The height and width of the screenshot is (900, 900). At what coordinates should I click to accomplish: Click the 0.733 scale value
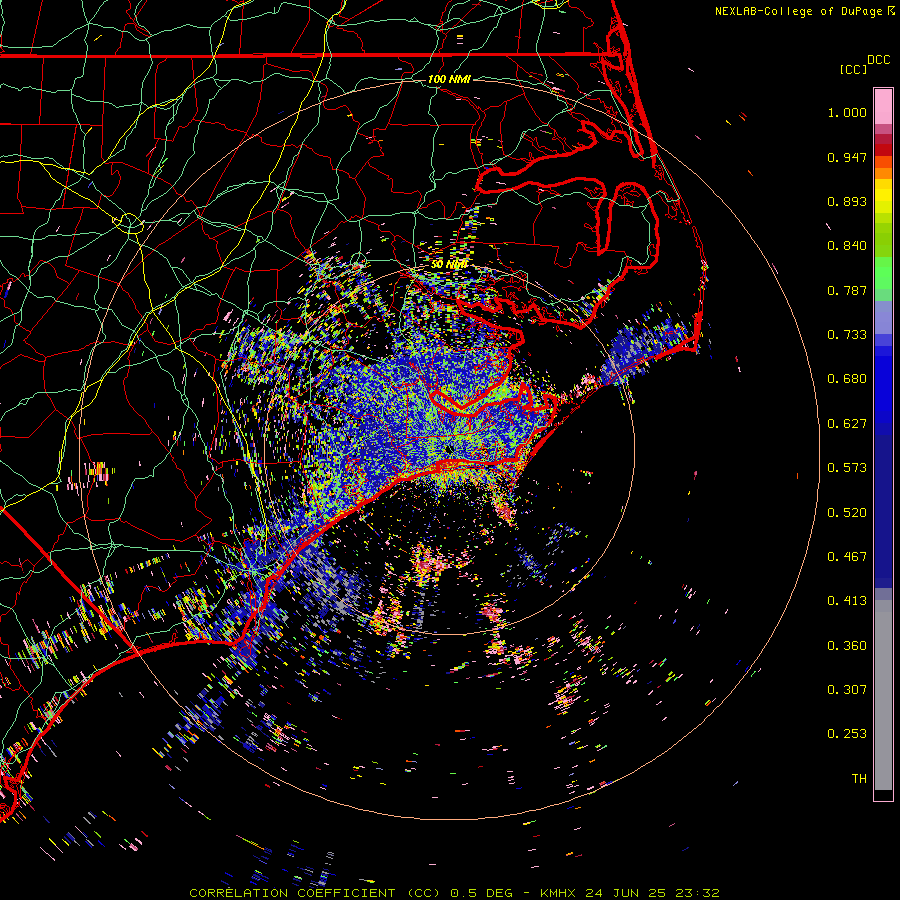pos(847,335)
